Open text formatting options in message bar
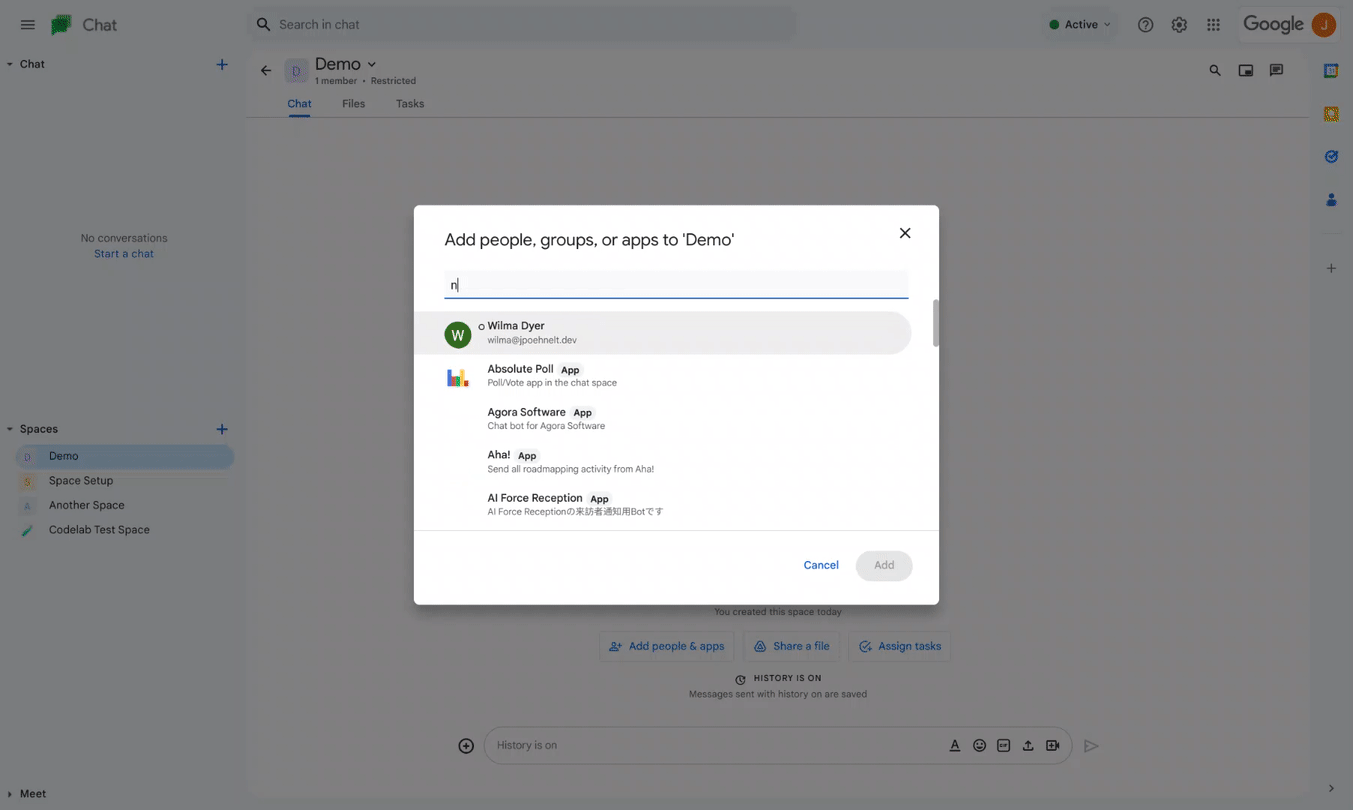 pyautogui.click(x=955, y=745)
